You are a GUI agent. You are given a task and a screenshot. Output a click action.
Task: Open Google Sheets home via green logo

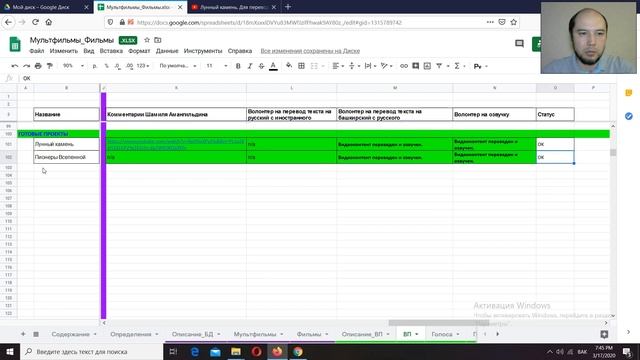(15, 44)
